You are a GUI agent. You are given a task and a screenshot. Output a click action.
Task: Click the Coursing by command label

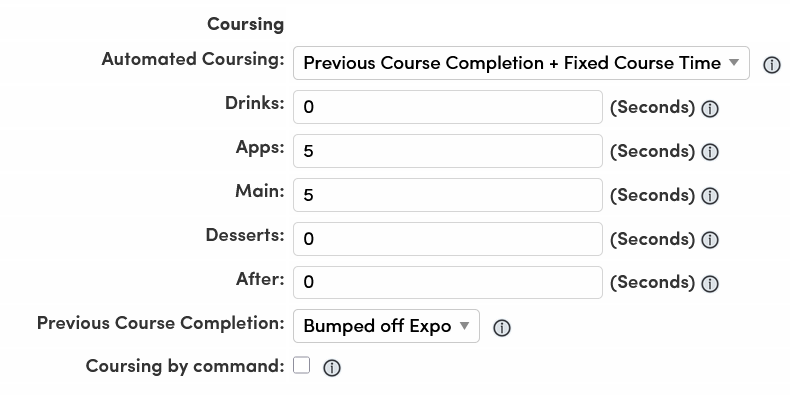[185, 366]
